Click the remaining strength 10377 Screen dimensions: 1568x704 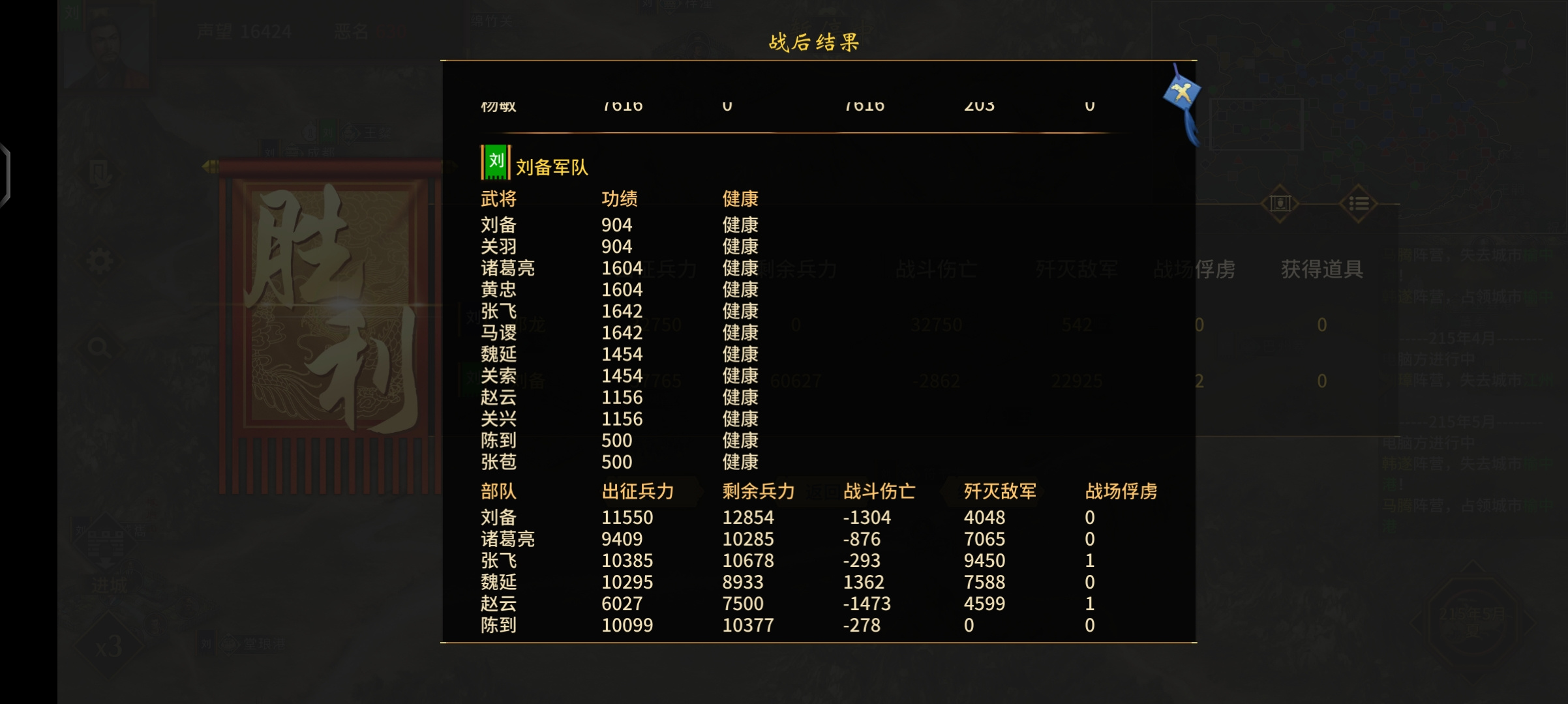(748, 625)
